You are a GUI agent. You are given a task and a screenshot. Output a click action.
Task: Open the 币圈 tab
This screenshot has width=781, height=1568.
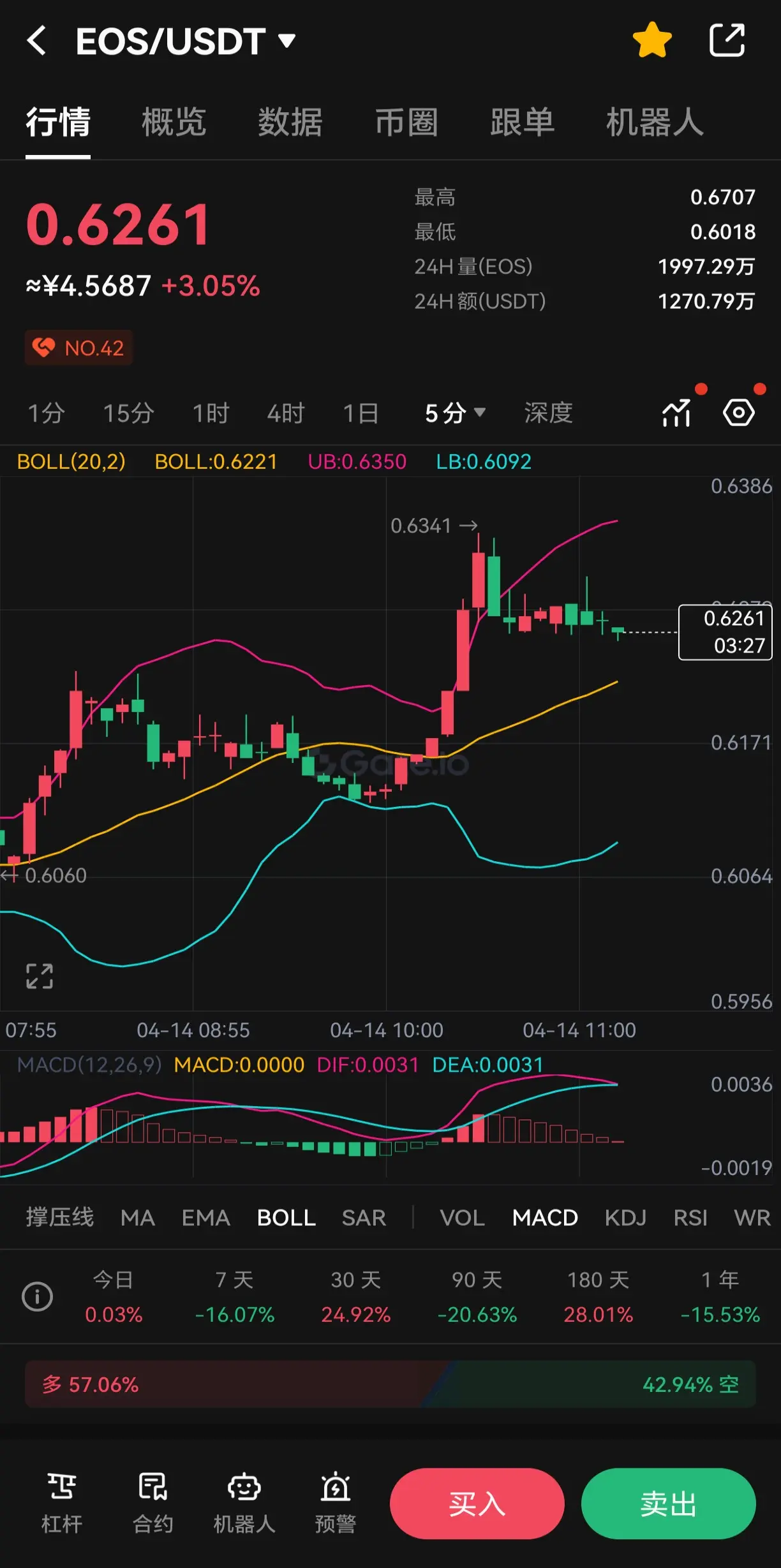406,122
